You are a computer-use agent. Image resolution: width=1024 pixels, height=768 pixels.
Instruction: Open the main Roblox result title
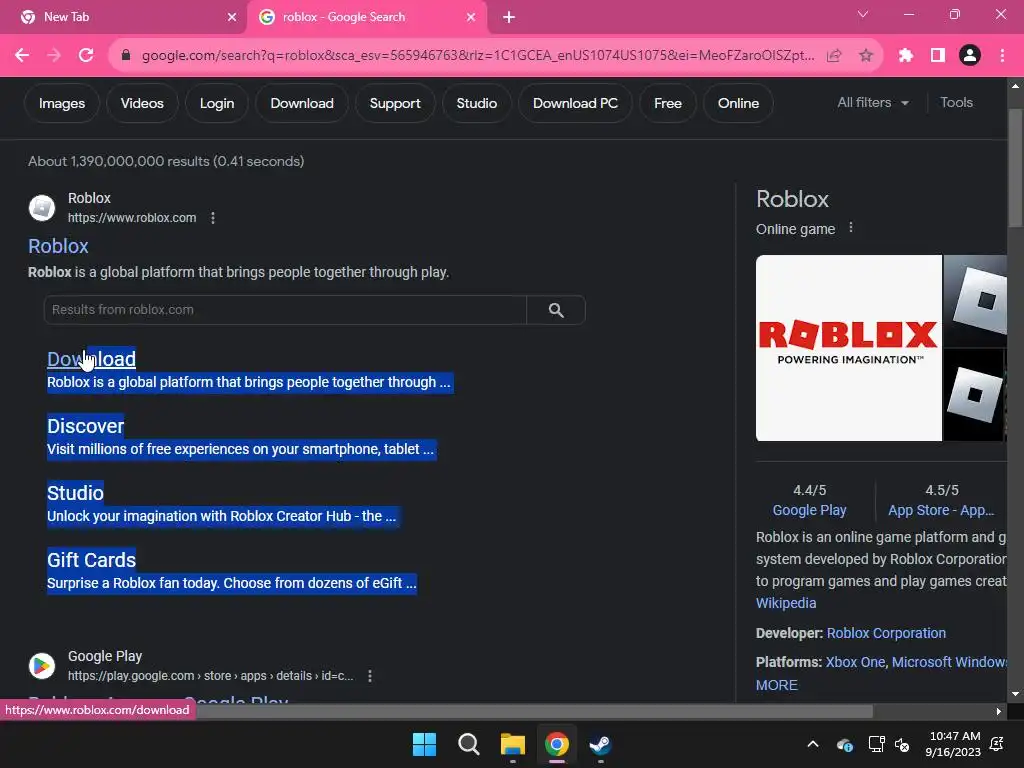[x=58, y=246]
